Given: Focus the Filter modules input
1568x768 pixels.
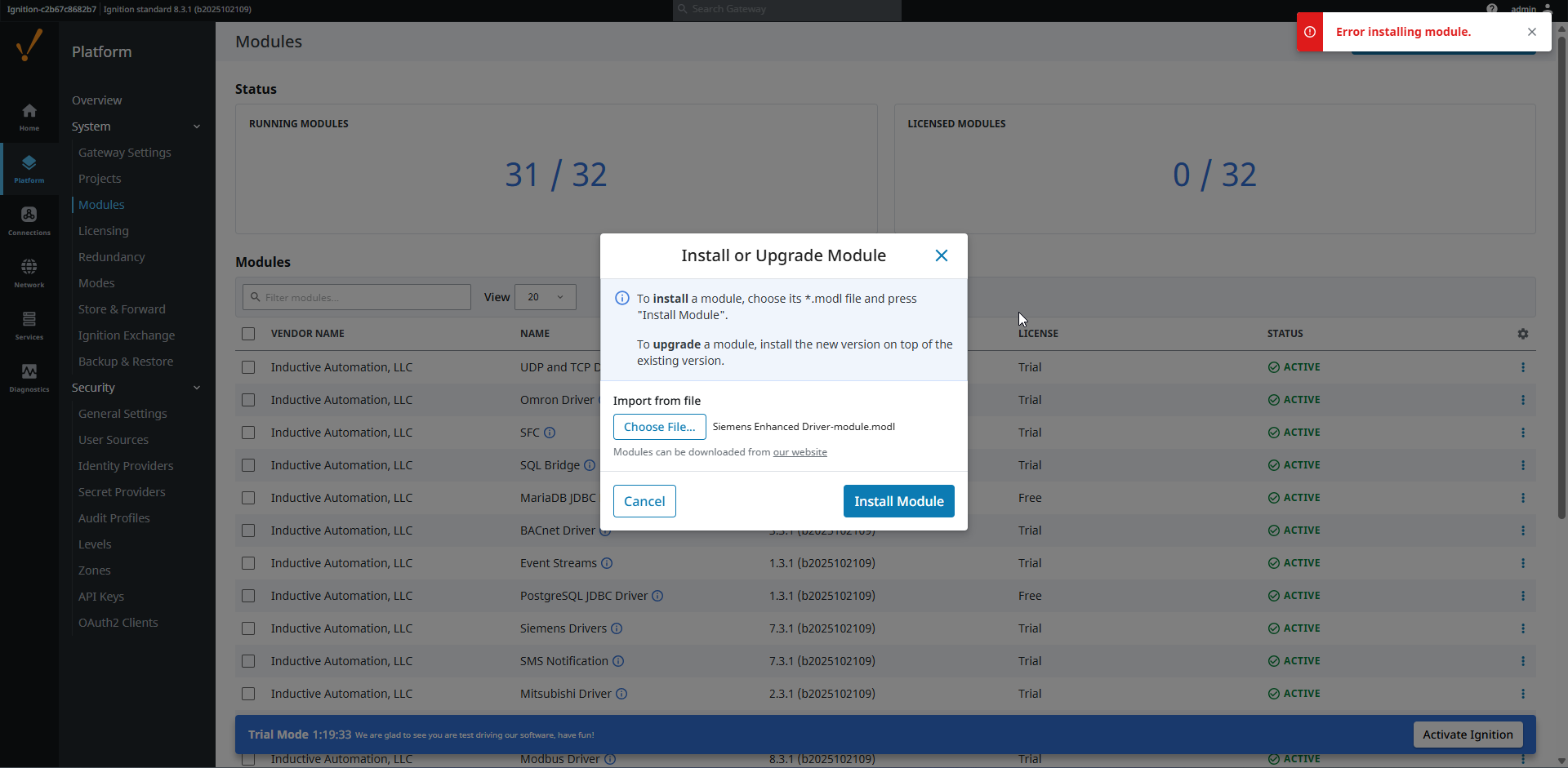Looking at the screenshot, I should point(357,297).
